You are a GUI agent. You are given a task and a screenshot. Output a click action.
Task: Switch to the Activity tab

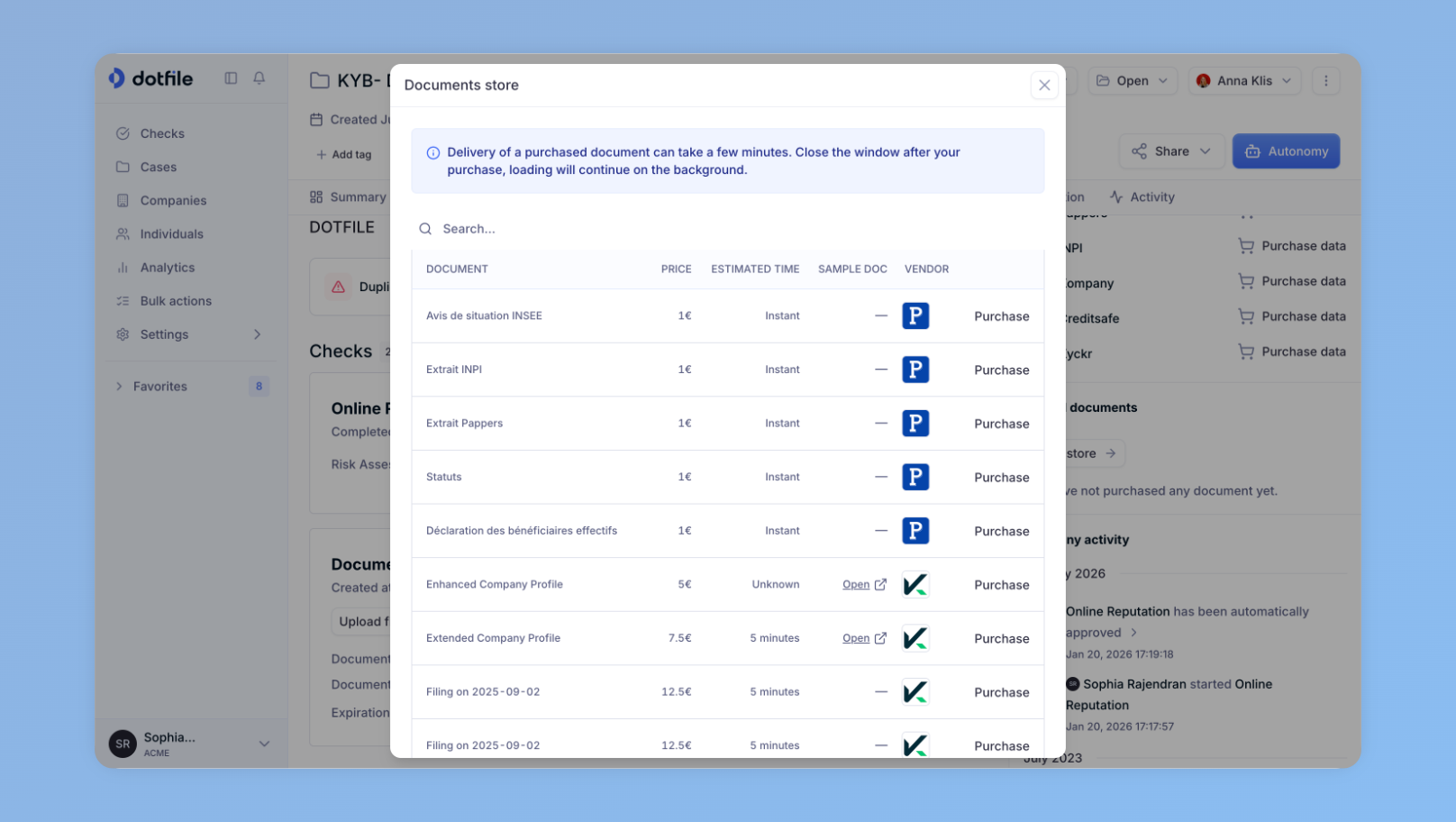[1142, 197]
